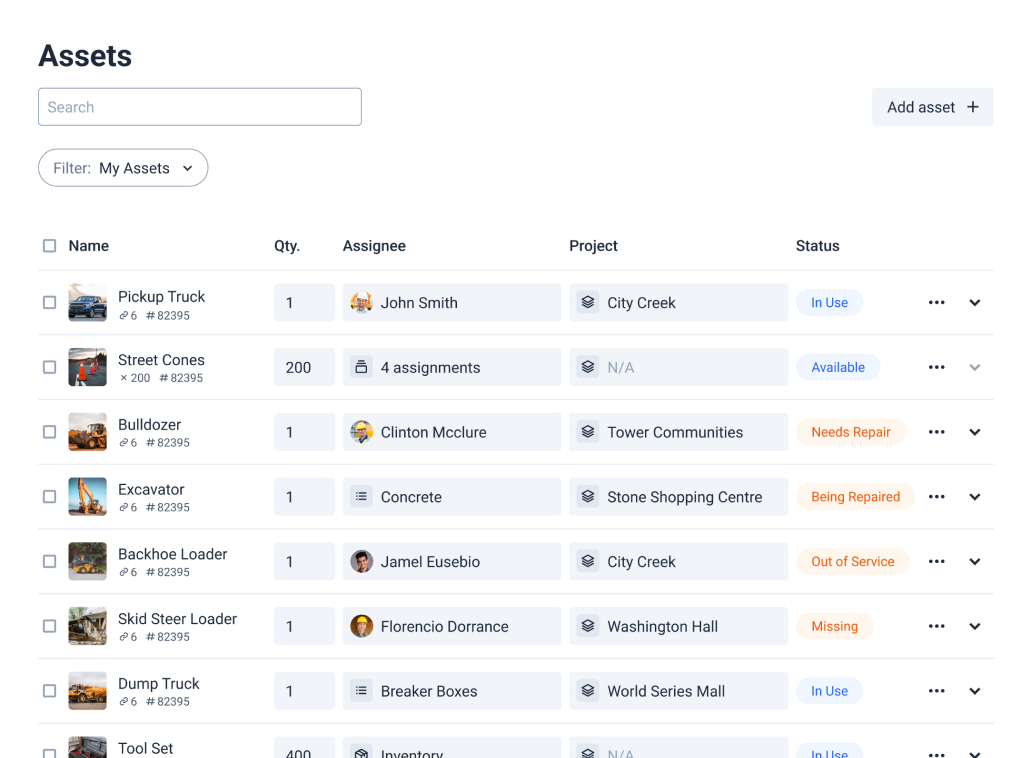Check the Excavator row checkbox

click(49, 497)
